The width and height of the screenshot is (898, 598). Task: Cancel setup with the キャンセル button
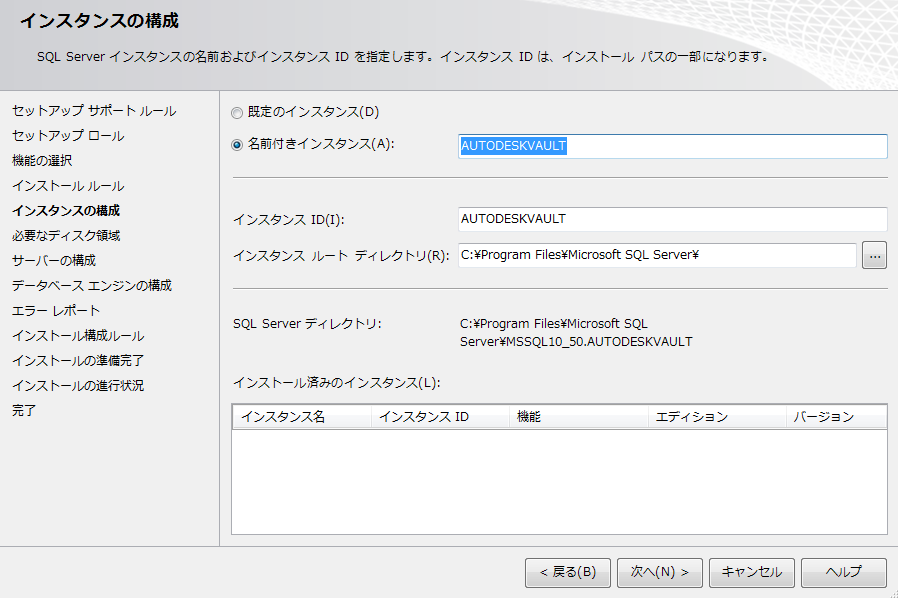[x=751, y=572]
